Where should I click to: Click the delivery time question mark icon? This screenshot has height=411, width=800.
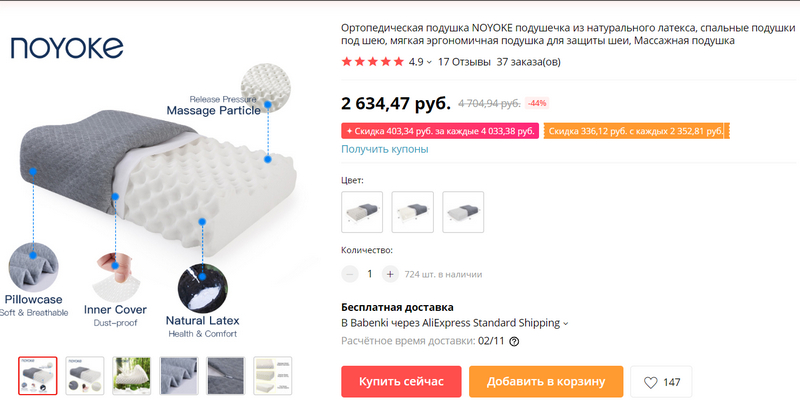pos(514,342)
